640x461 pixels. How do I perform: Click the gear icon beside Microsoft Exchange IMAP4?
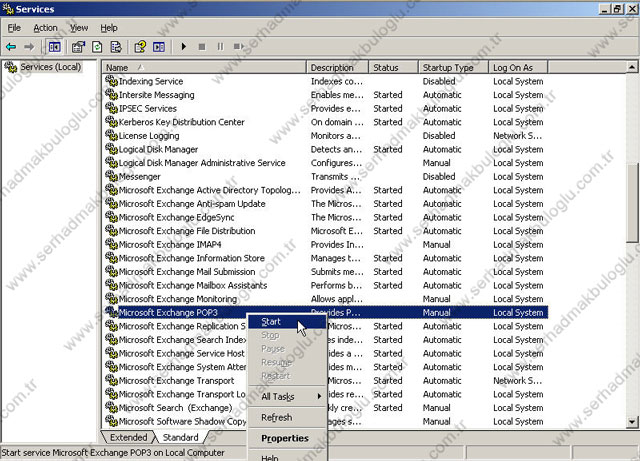(x=111, y=244)
